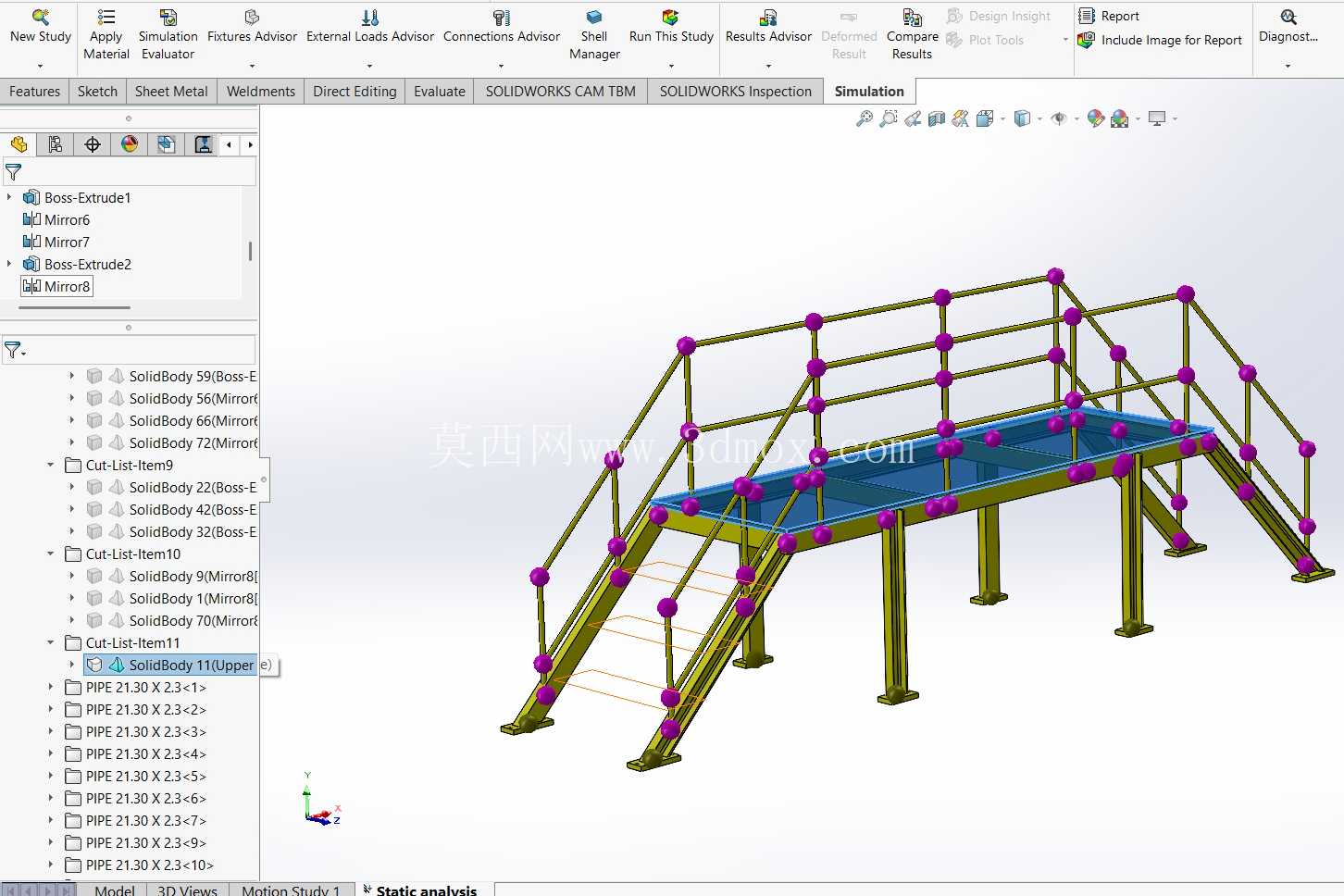Click Run This Study
This screenshot has width=1344, height=896.
671,26
